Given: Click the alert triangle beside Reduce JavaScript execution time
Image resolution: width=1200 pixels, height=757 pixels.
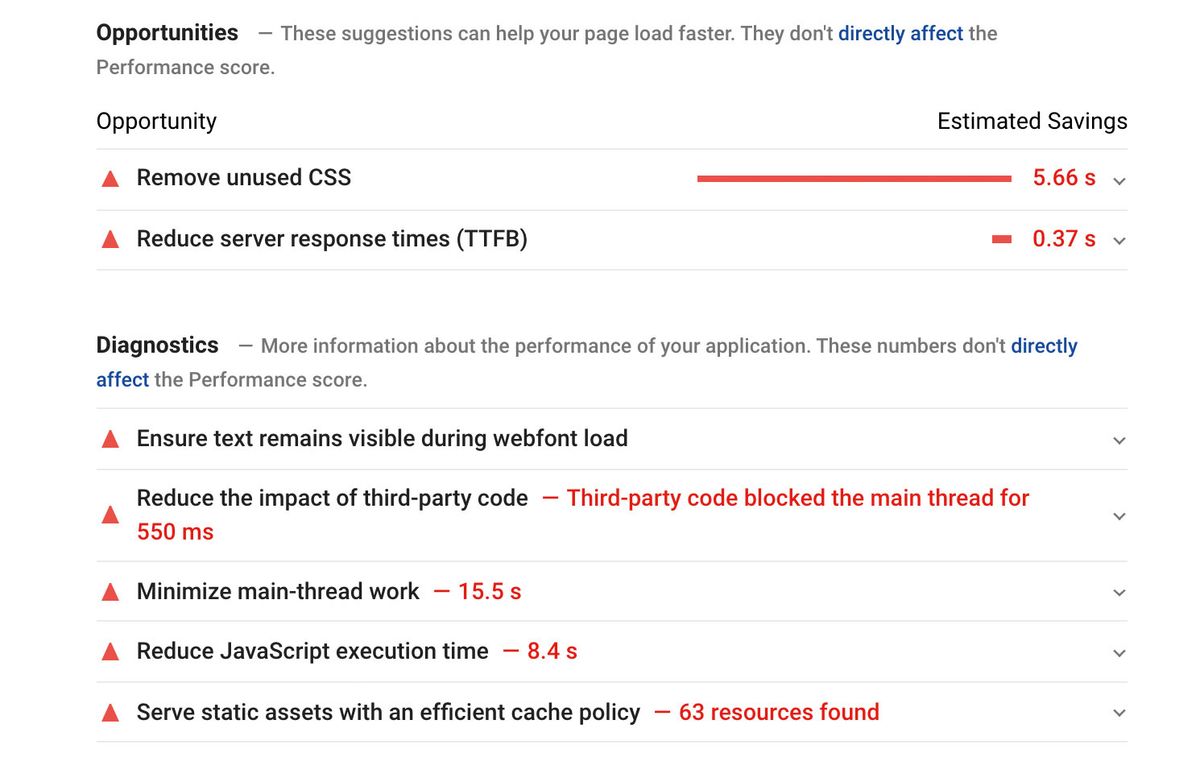Looking at the screenshot, I should click(110, 651).
